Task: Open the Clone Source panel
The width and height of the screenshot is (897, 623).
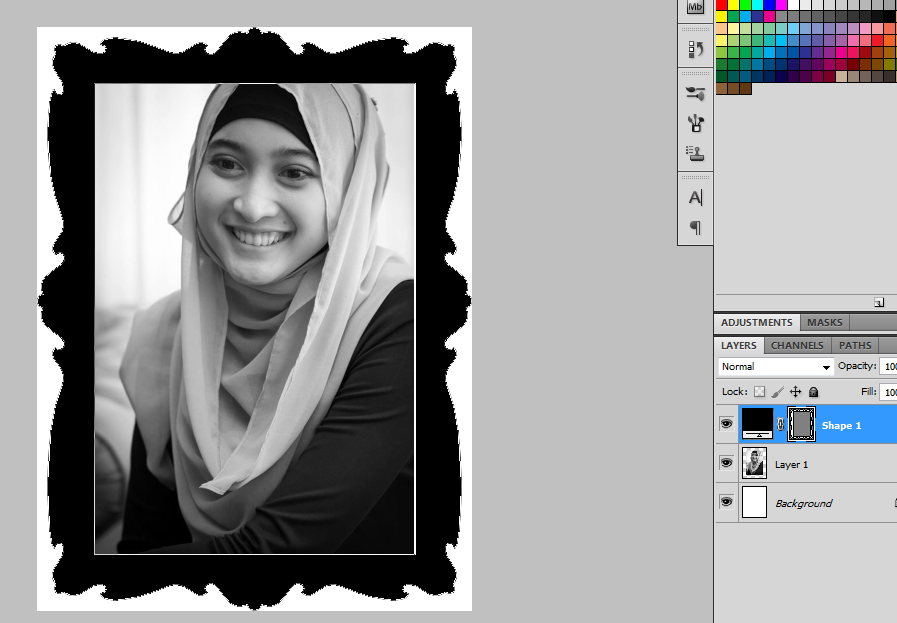Action: click(695, 153)
